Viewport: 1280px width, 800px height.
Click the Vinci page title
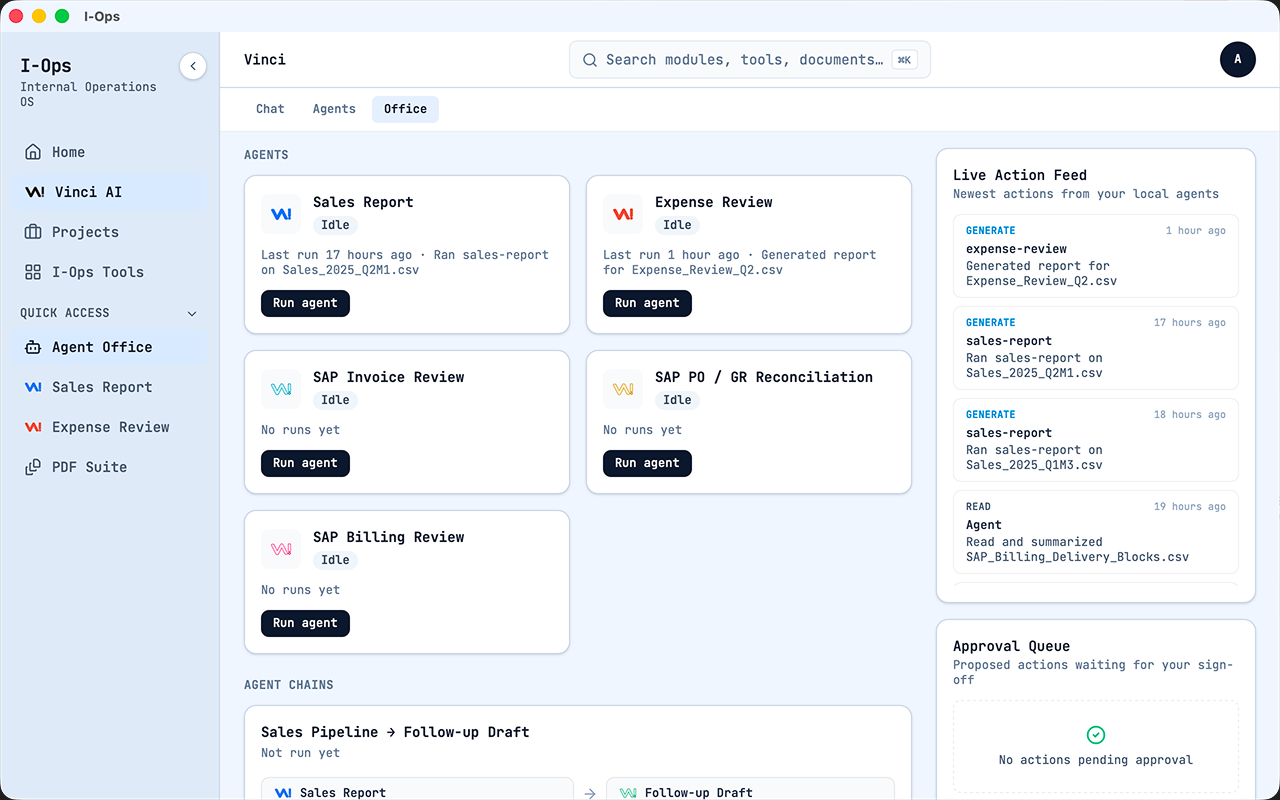(265, 60)
